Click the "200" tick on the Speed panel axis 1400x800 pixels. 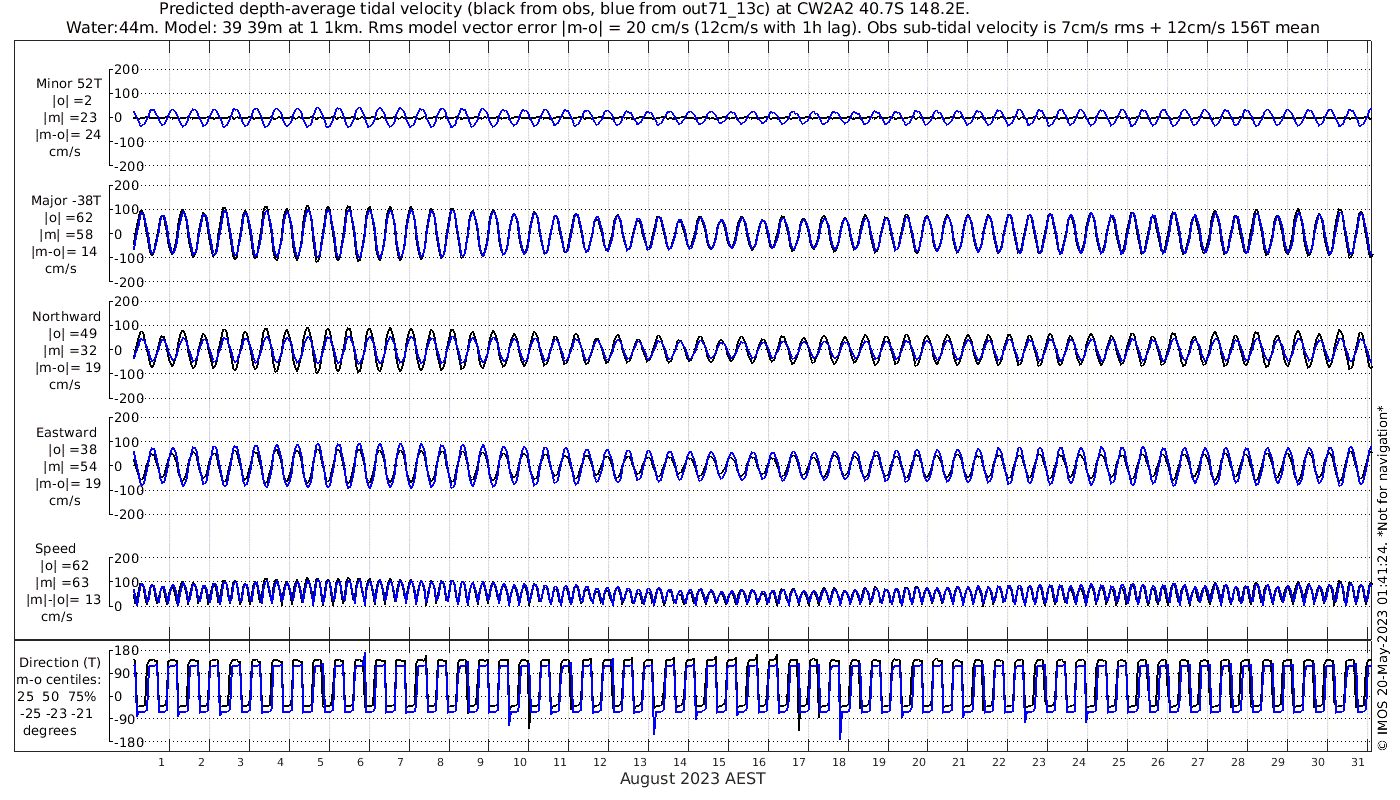coord(125,558)
